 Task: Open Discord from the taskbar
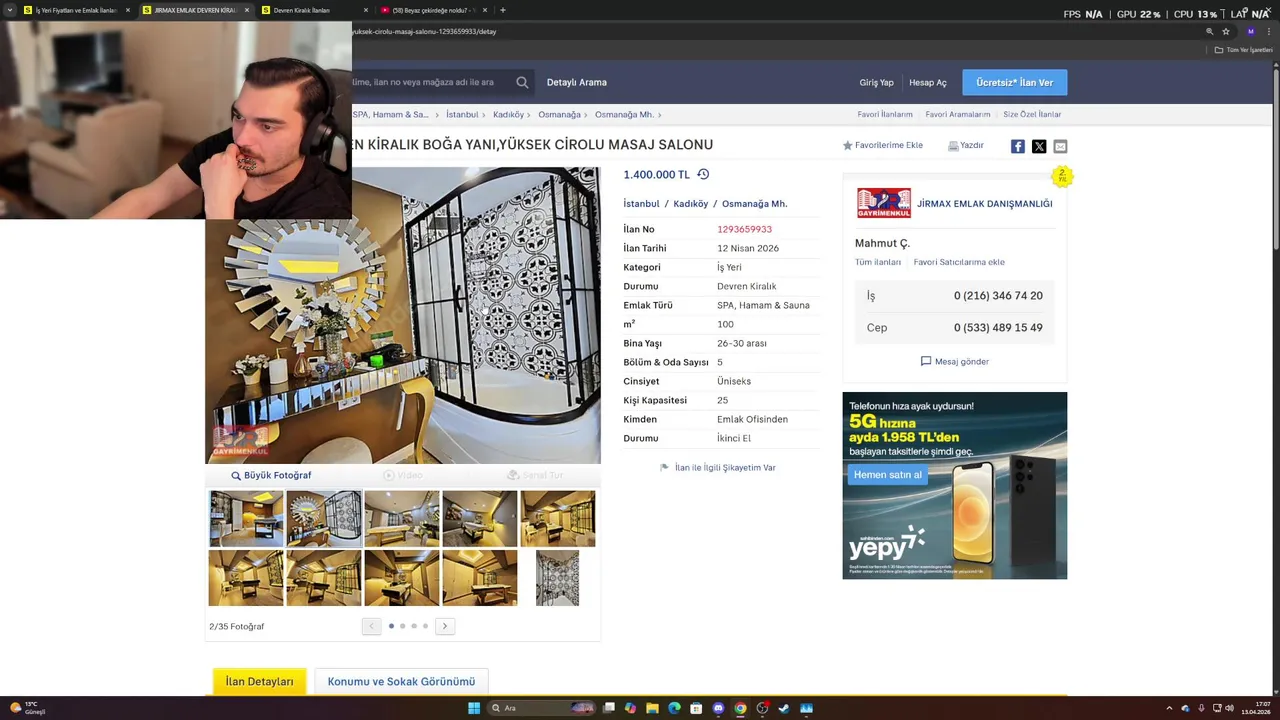coord(718,708)
